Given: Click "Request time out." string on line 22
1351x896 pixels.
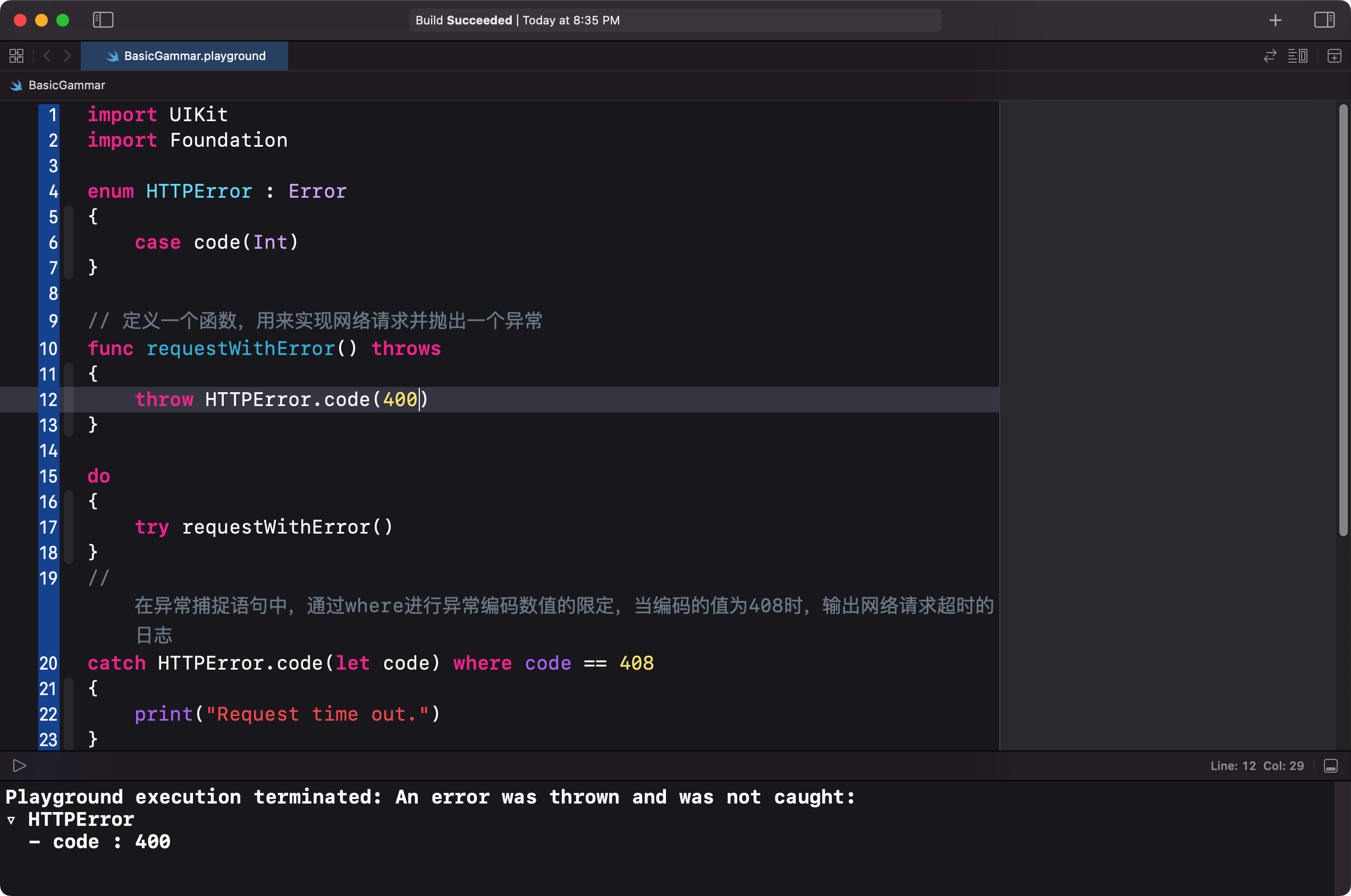Looking at the screenshot, I should [317, 714].
